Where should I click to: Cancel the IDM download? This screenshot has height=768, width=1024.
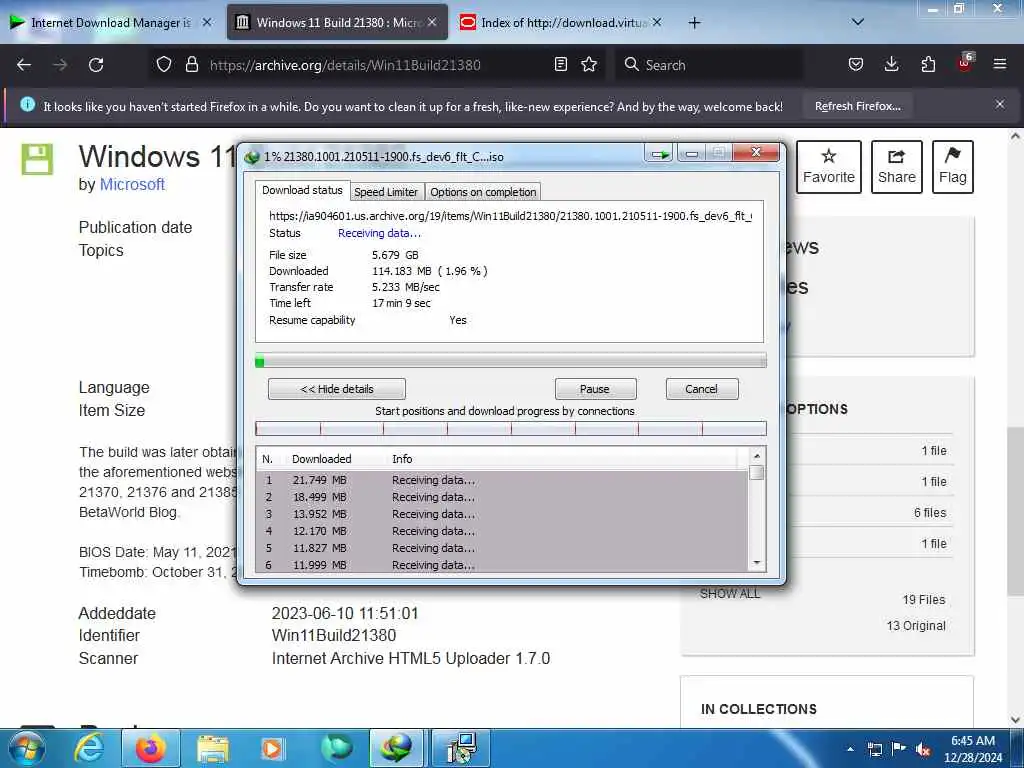[x=701, y=389]
